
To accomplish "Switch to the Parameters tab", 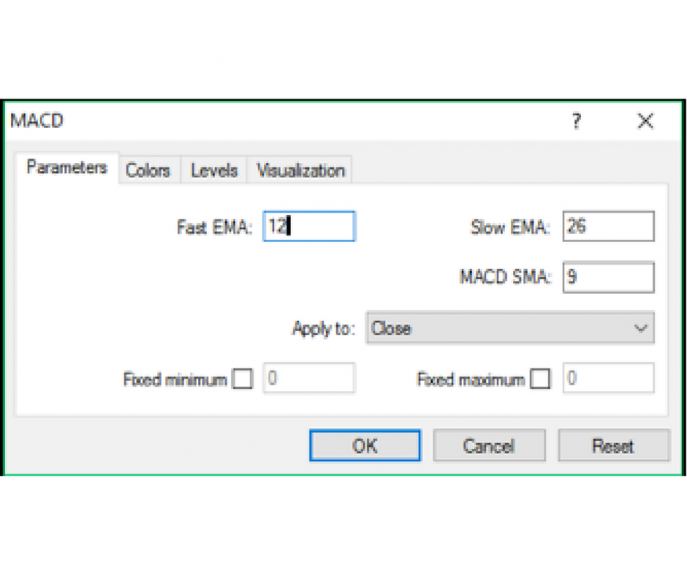I will pyautogui.click(x=67, y=168).
